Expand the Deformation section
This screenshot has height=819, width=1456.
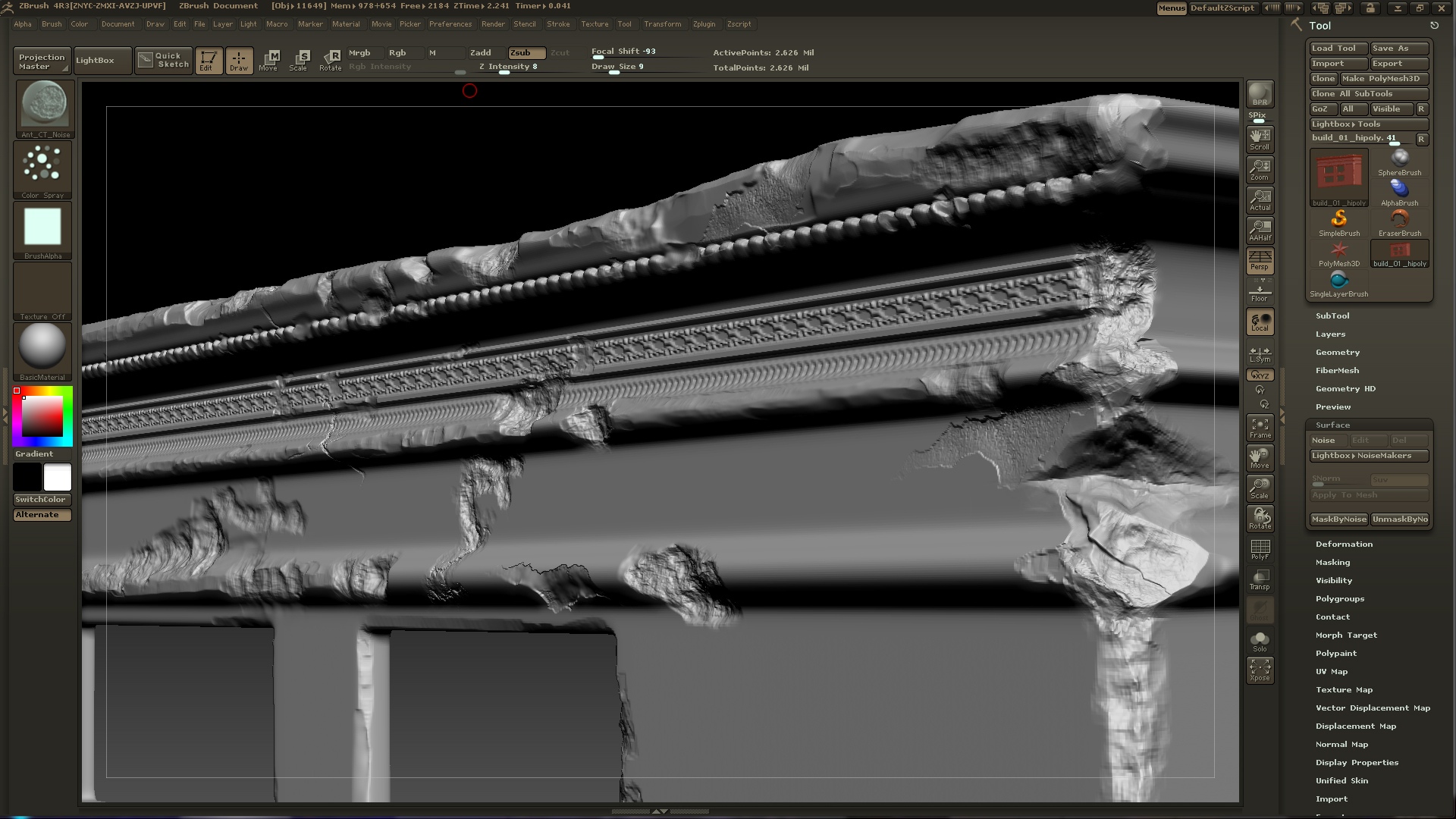(1344, 544)
